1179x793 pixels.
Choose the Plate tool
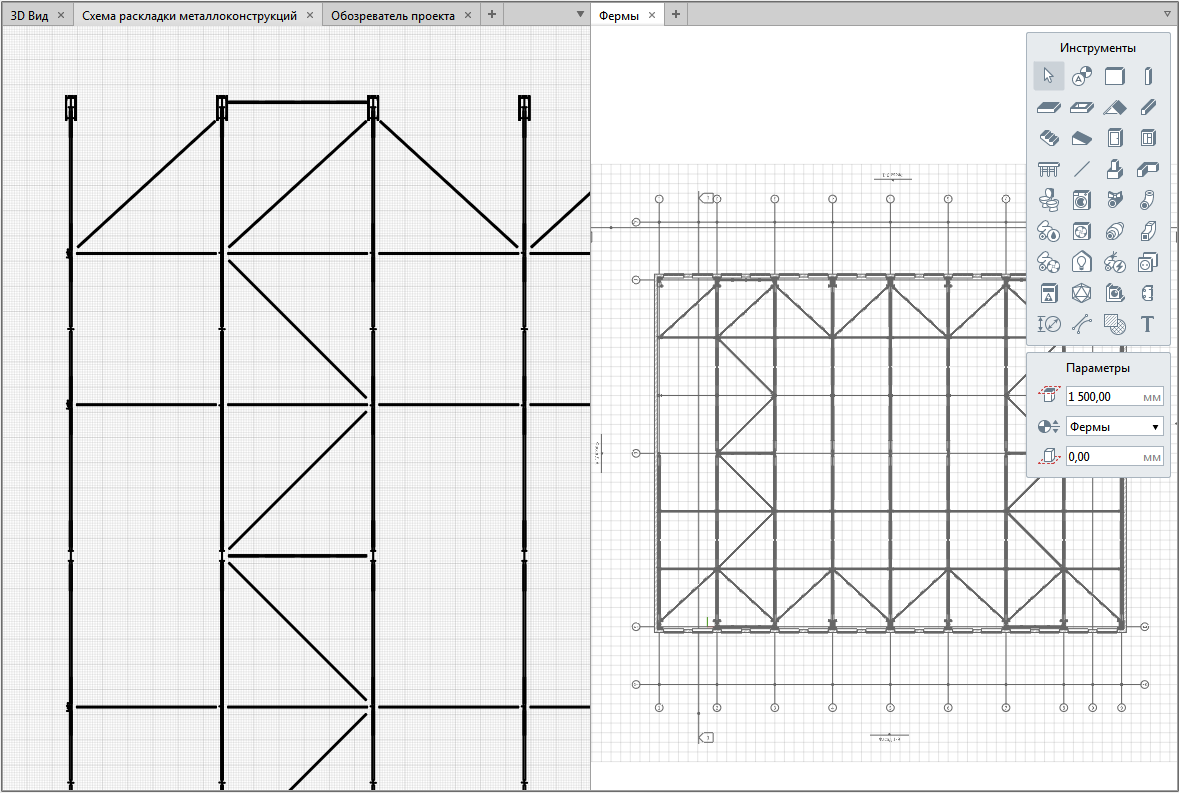(1147, 293)
